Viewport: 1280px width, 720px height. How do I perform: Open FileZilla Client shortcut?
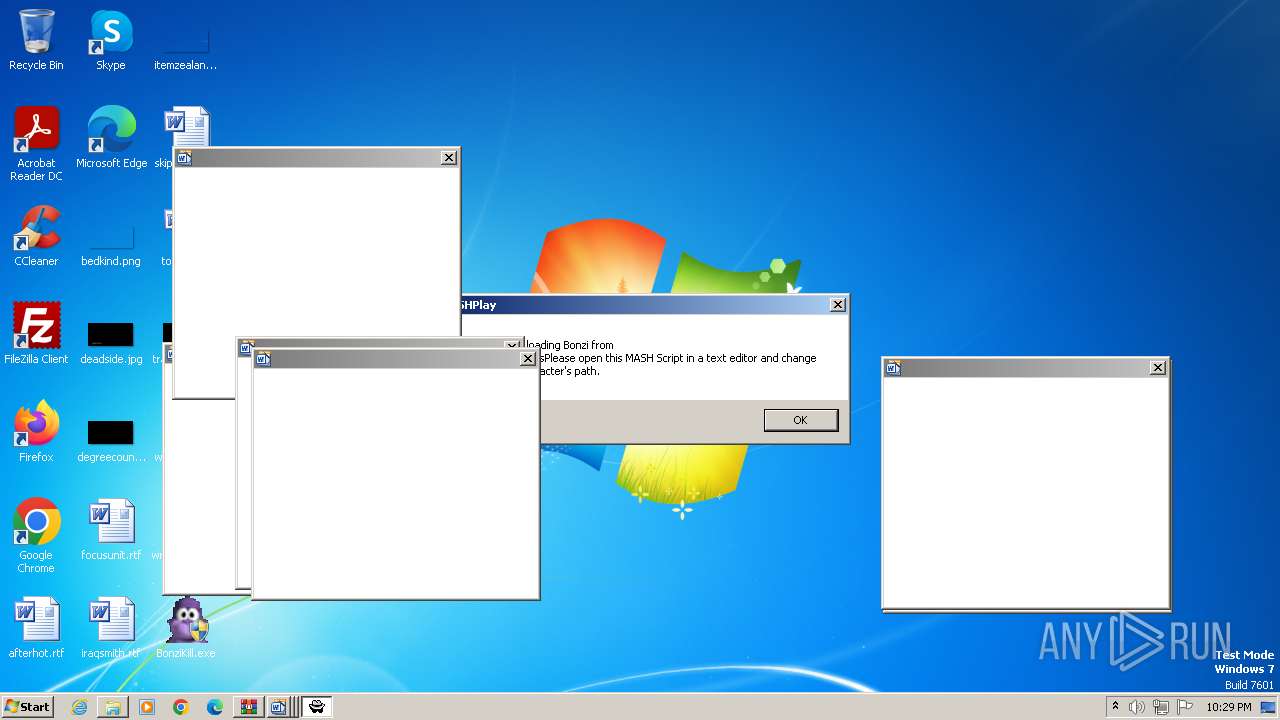[36, 333]
